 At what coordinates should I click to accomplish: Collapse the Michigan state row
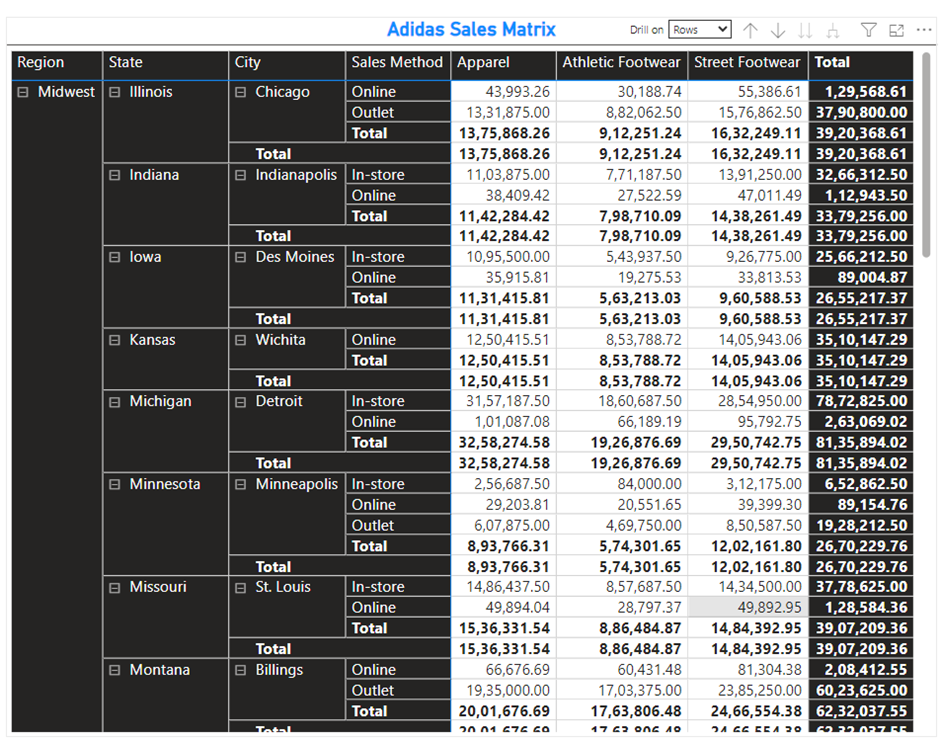click(115, 402)
